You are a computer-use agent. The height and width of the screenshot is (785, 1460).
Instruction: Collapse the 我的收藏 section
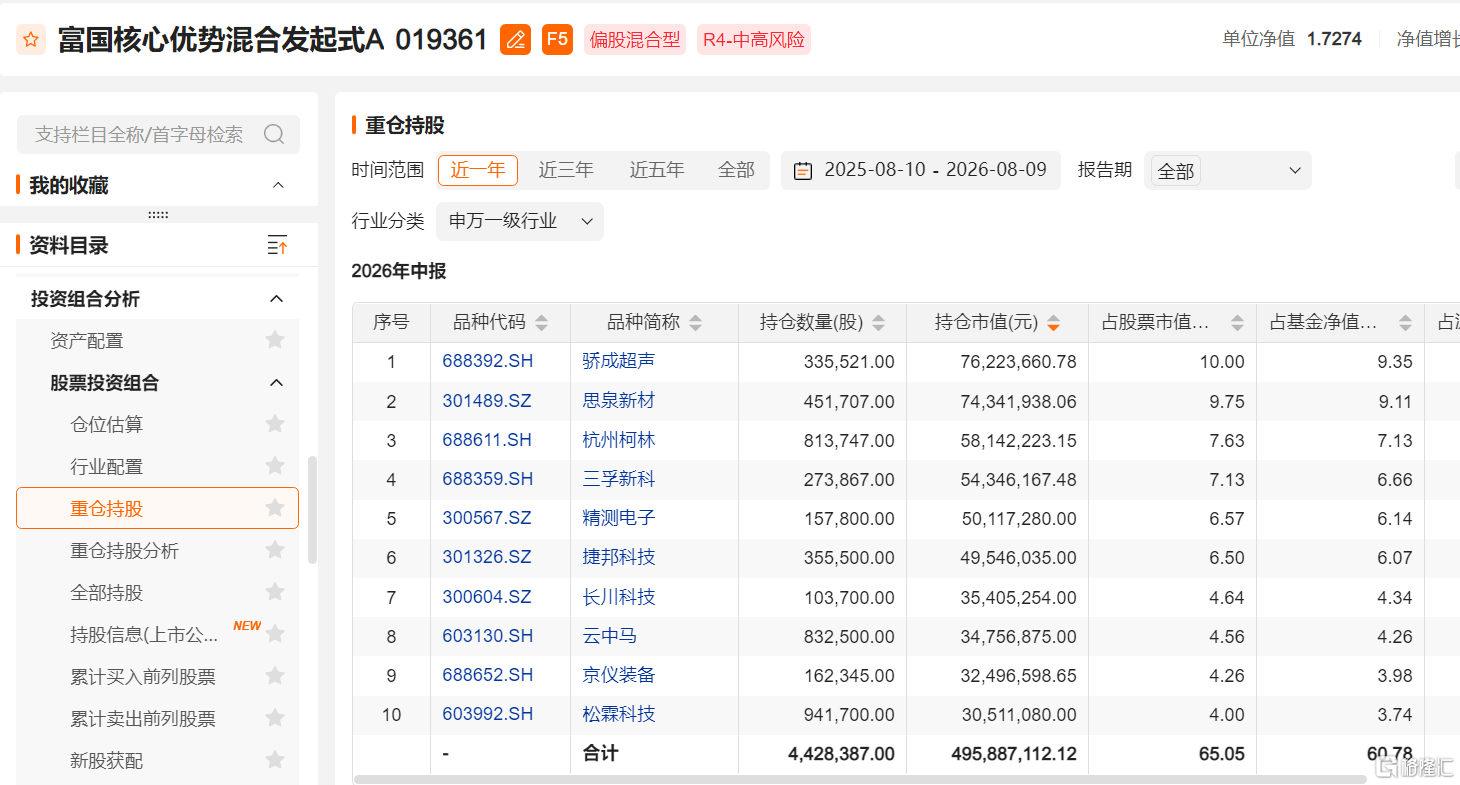pos(278,185)
